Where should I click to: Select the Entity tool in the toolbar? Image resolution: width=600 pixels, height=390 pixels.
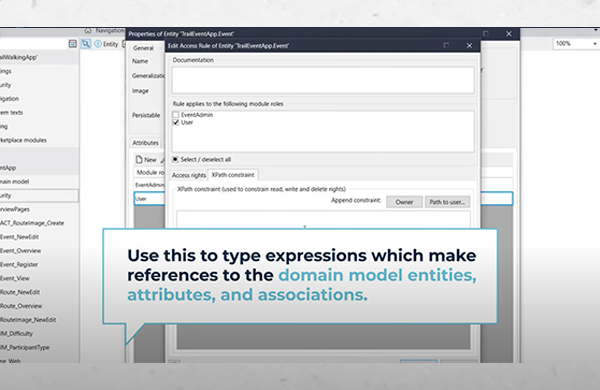pyautogui.click(x=106, y=44)
